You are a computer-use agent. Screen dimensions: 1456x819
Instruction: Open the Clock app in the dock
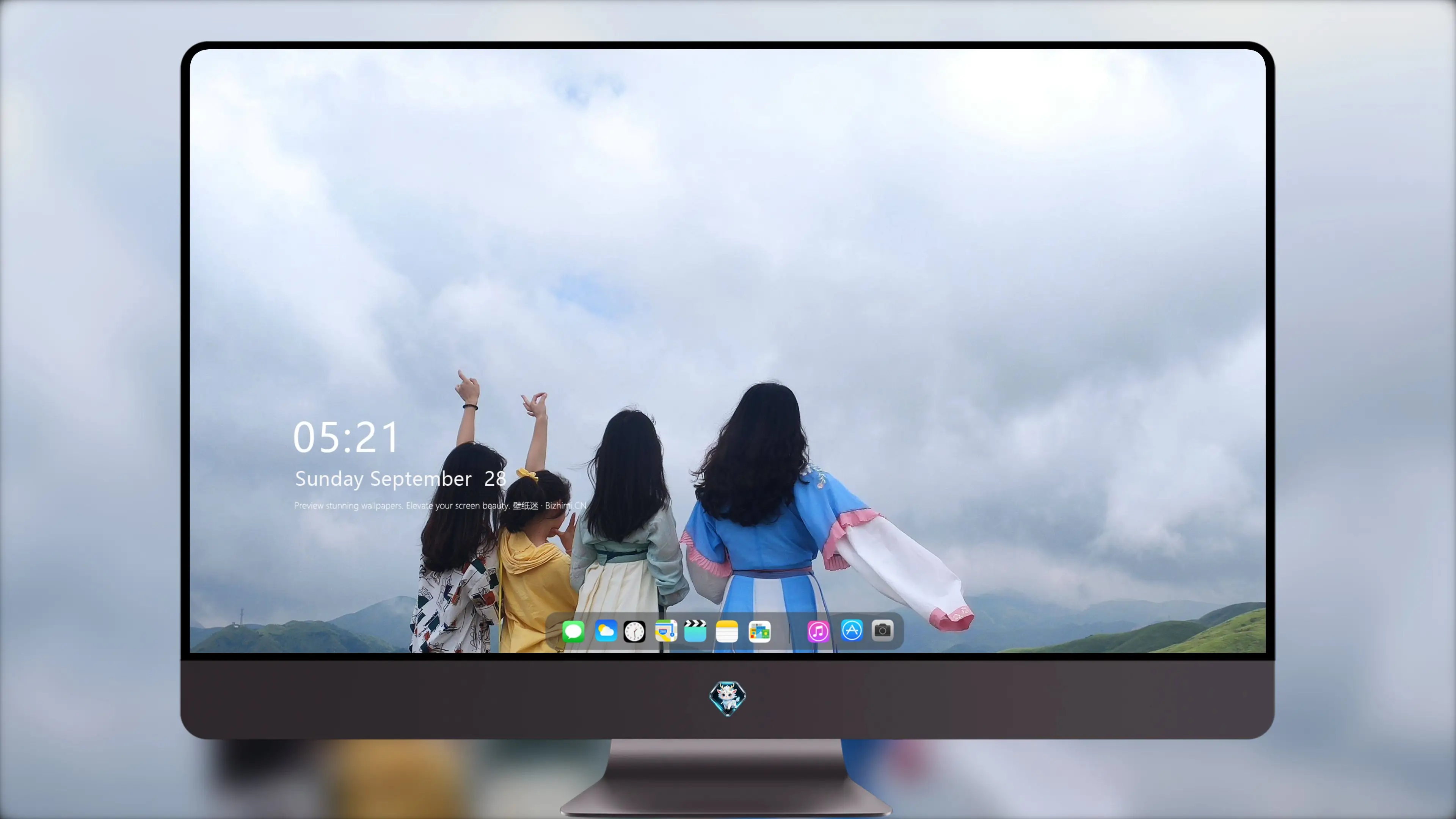pyautogui.click(x=634, y=631)
